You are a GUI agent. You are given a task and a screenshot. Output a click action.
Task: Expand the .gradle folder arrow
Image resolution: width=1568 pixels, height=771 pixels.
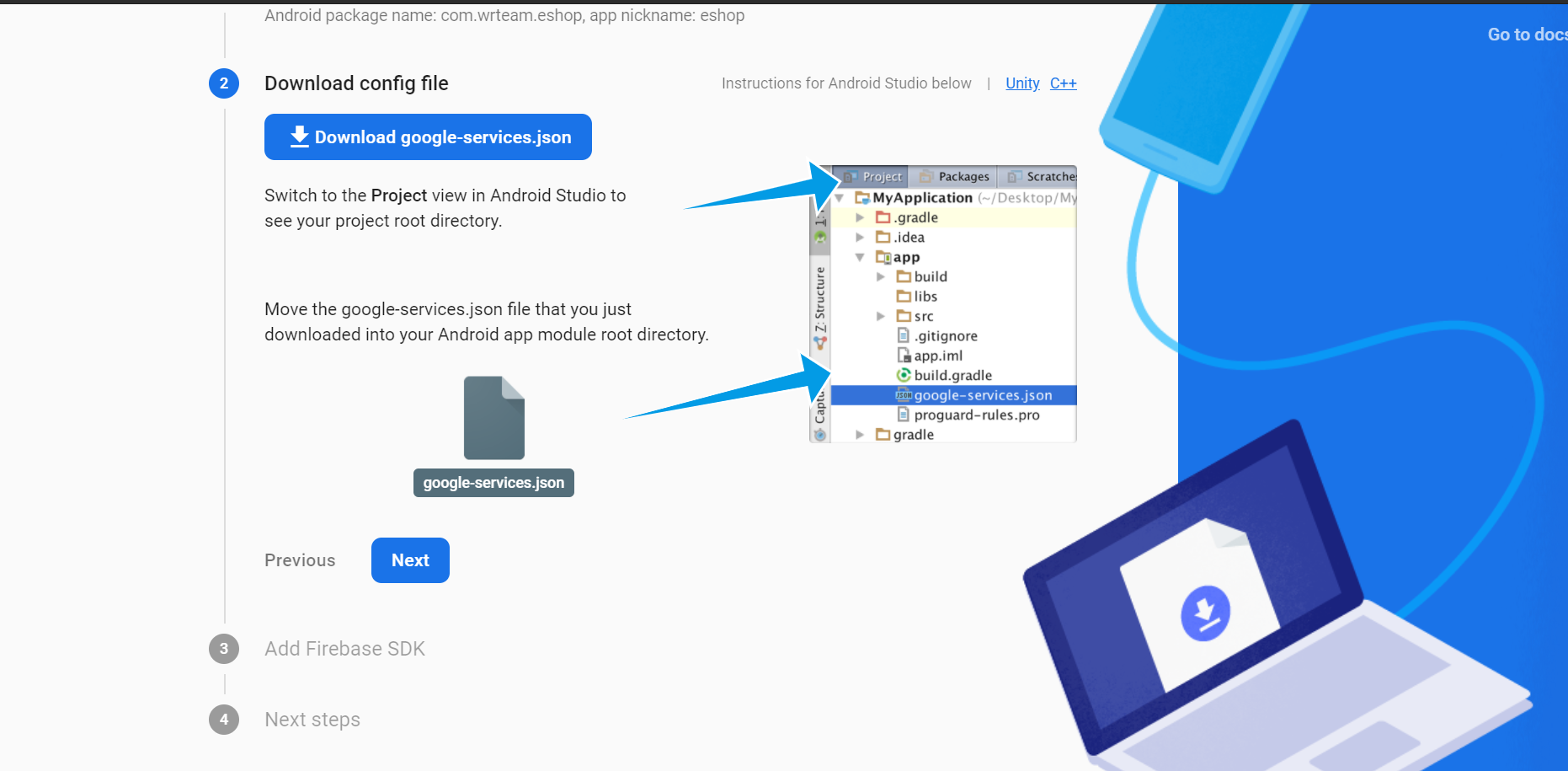(860, 217)
